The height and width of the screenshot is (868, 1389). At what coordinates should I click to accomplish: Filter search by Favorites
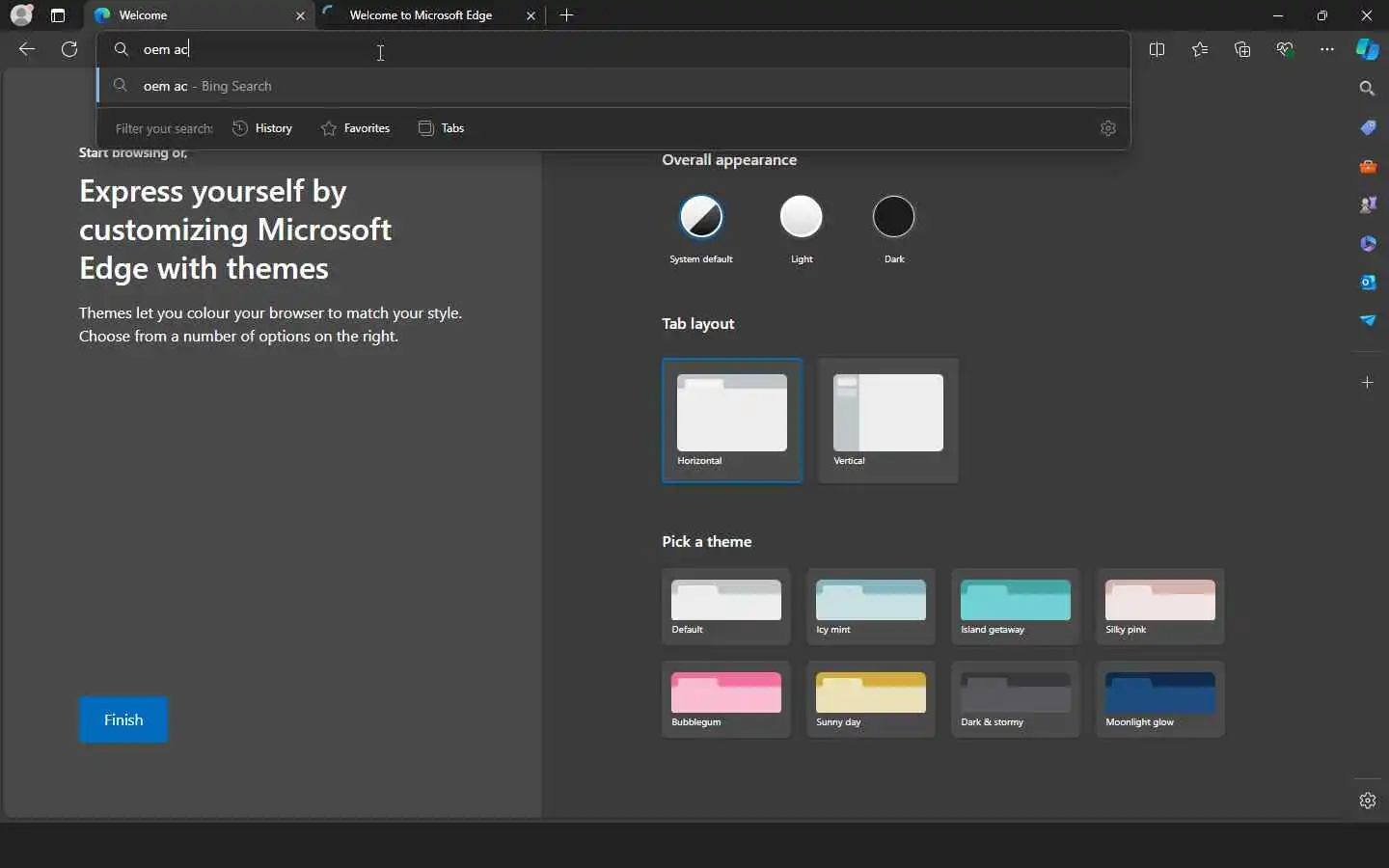tap(356, 128)
